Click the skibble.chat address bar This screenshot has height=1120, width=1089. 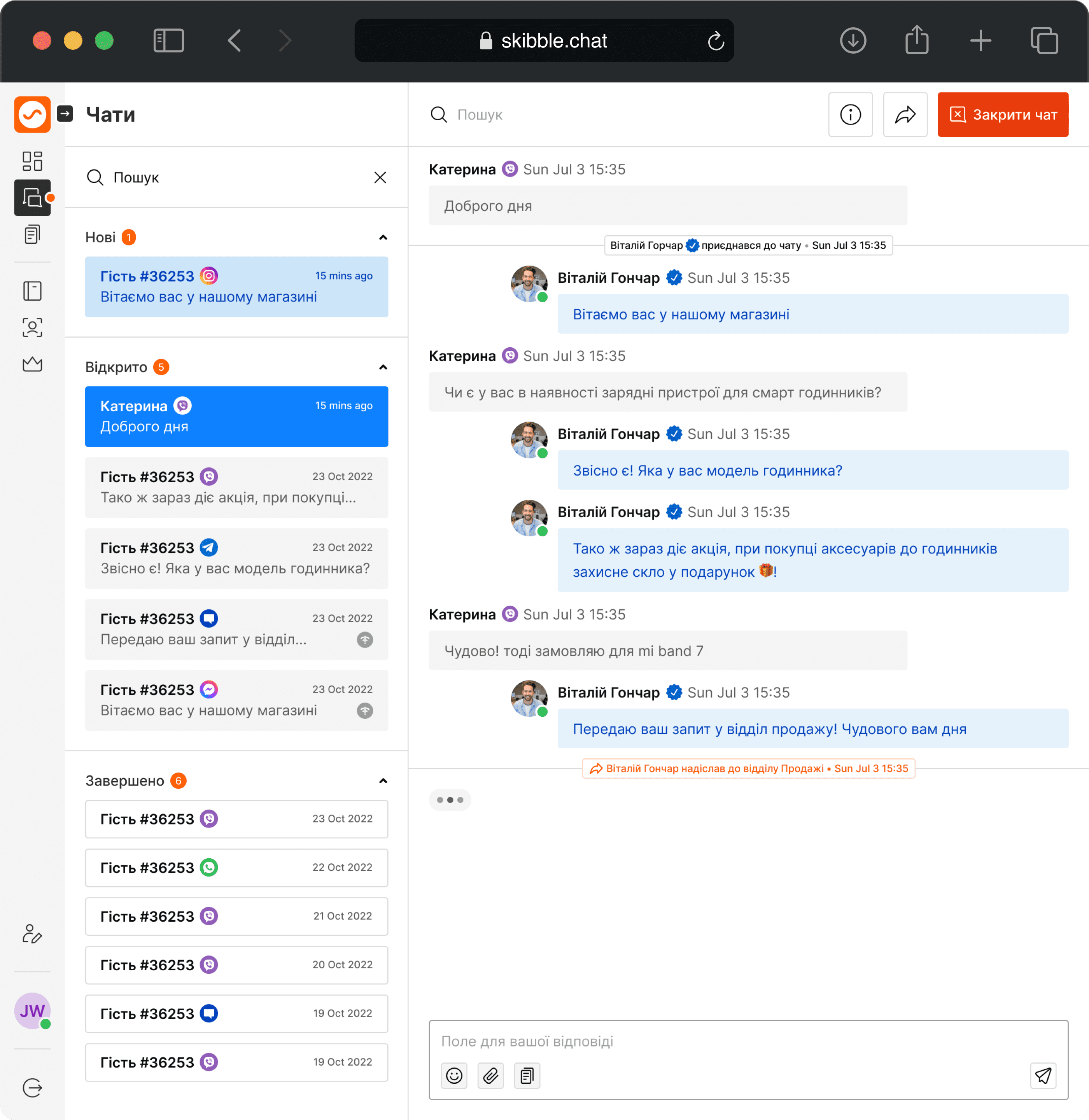point(544,40)
